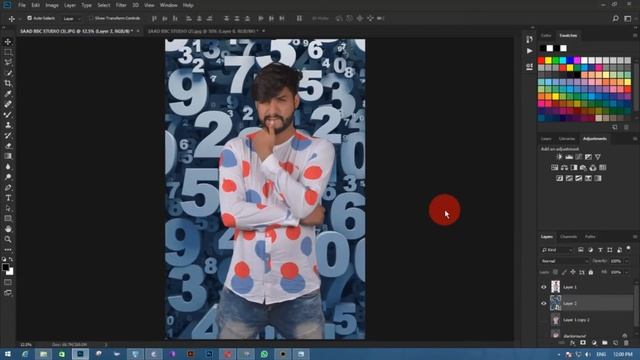640x360 pixels.
Task: Show Layer 1 copy 2 visibility box
Action: pos(544,320)
